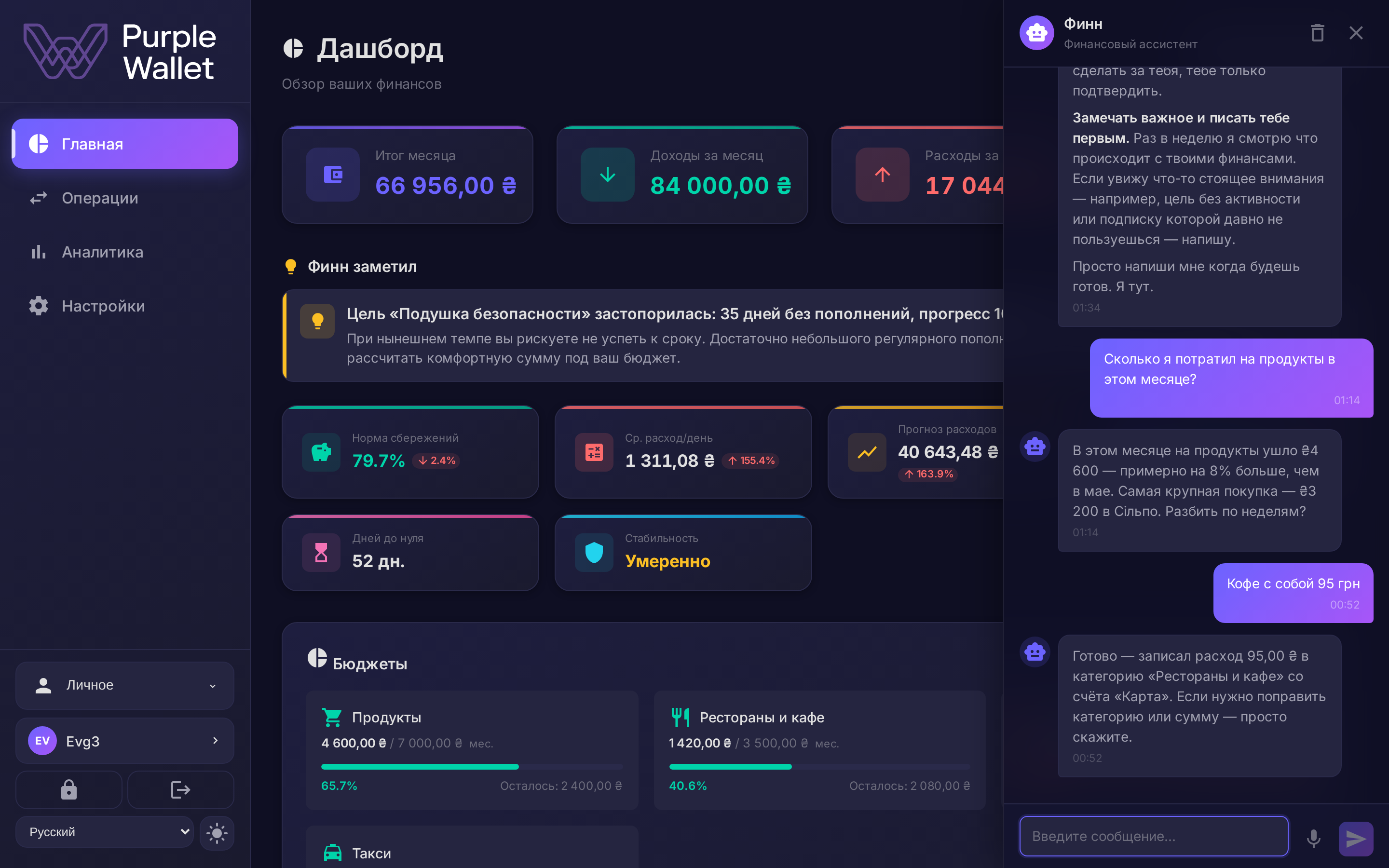Click the fork and knife restaurant icon
This screenshot has height=868, width=1389.
coord(680,718)
